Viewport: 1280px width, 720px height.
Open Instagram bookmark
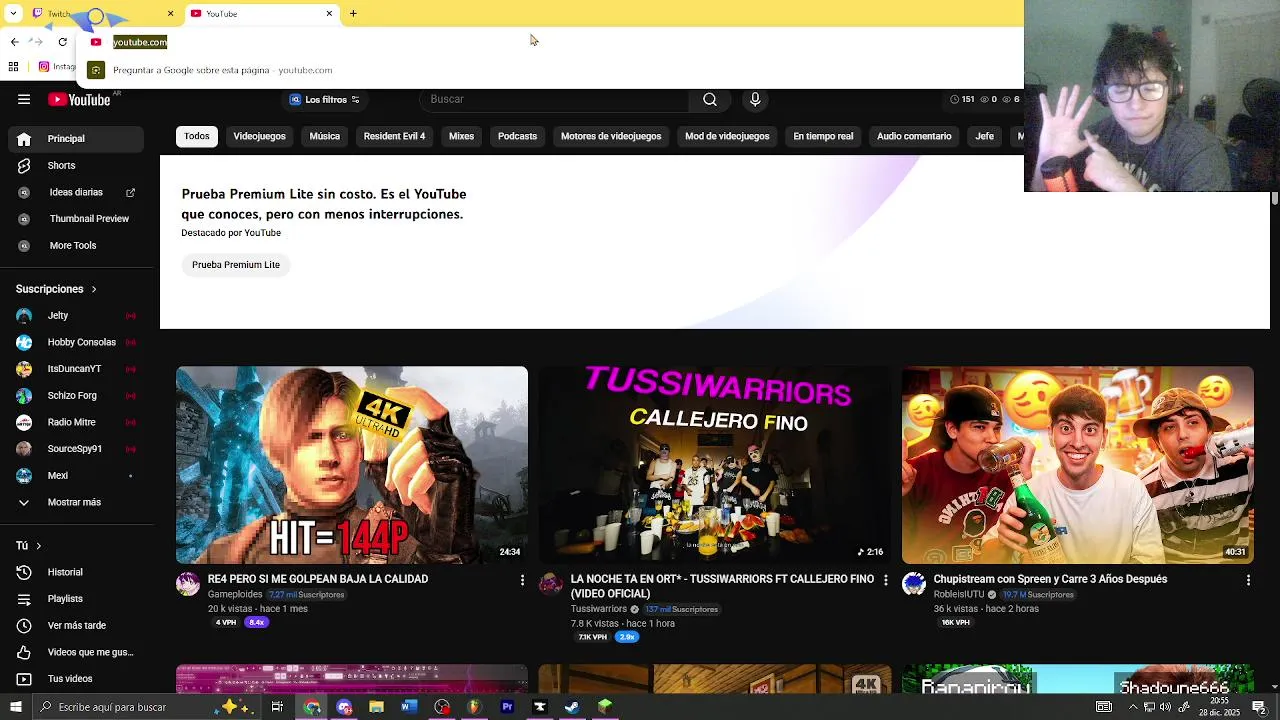tap(56, 67)
